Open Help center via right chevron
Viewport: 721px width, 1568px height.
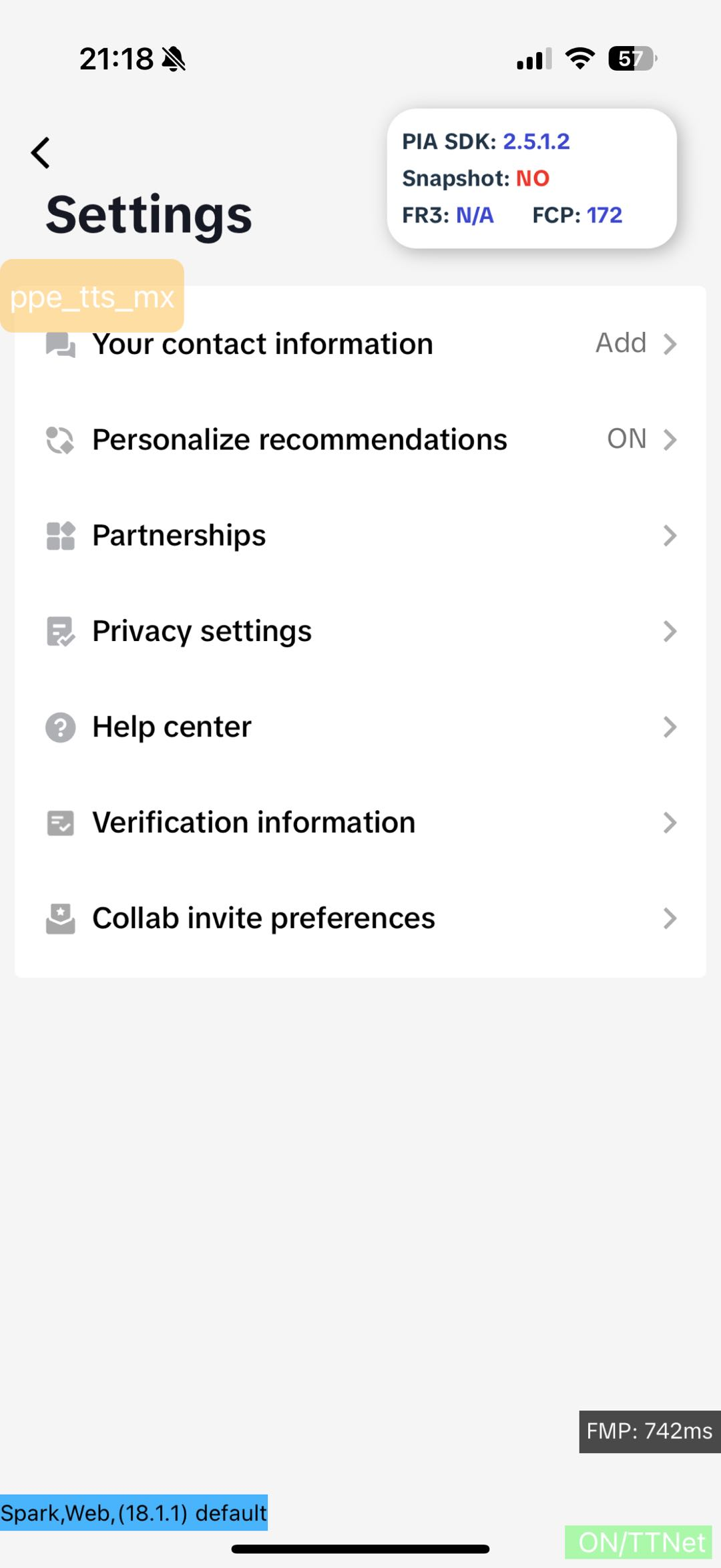pos(670,727)
